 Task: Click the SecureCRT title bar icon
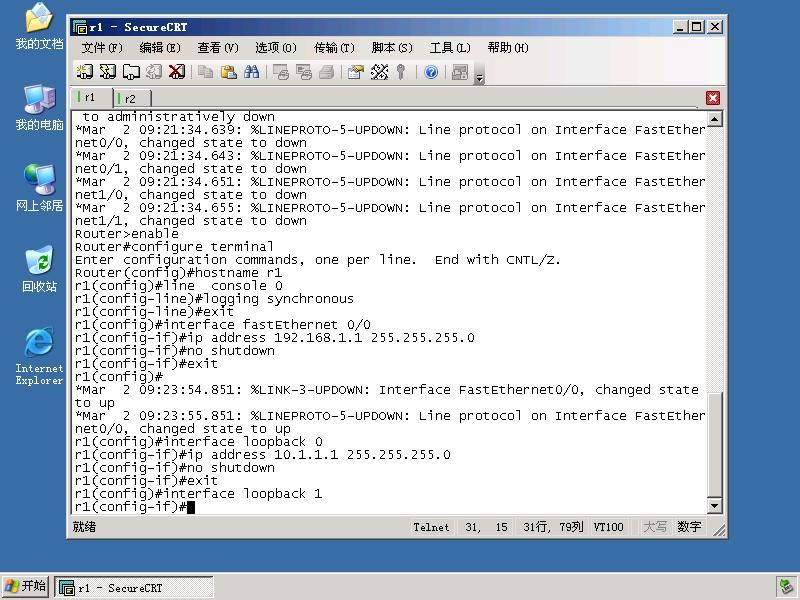click(x=80, y=27)
